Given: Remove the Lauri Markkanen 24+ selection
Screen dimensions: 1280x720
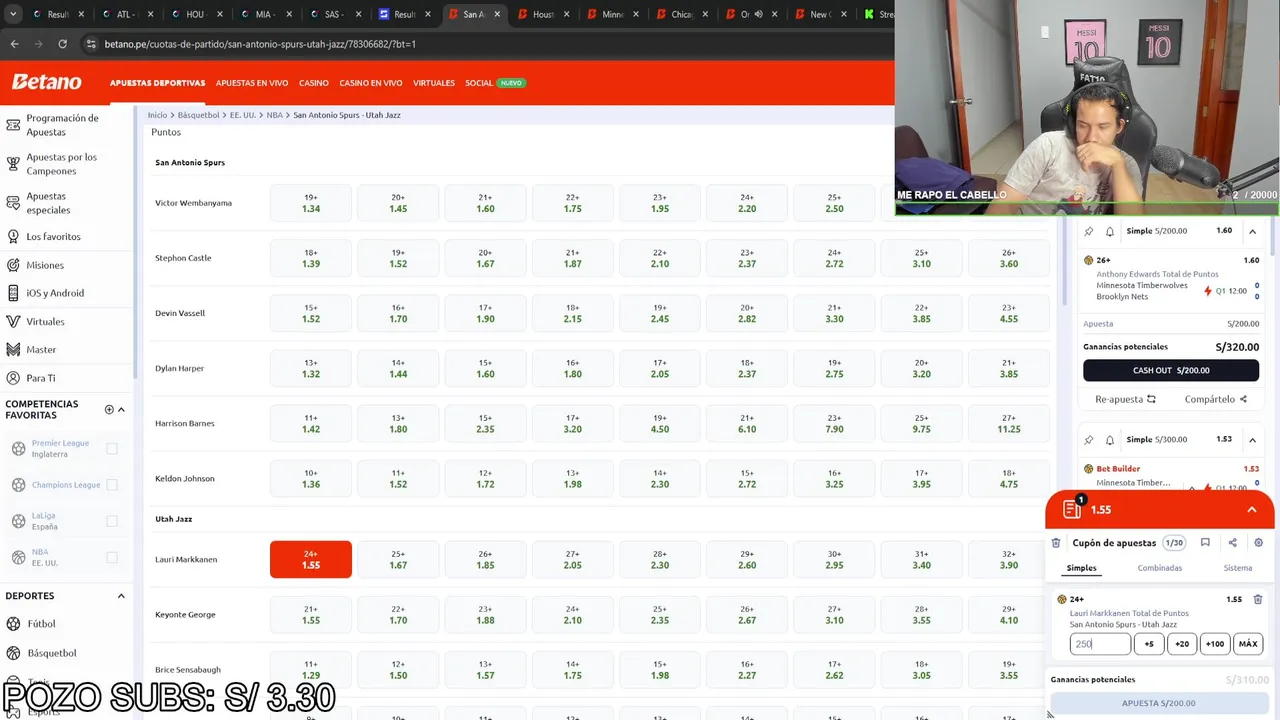Looking at the screenshot, I should pyautogui.click(x=1258, y=599).
